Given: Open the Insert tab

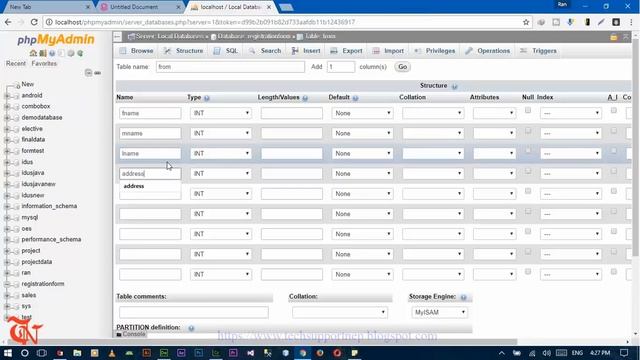Looking at the screenshot, I should pos(306,51).
